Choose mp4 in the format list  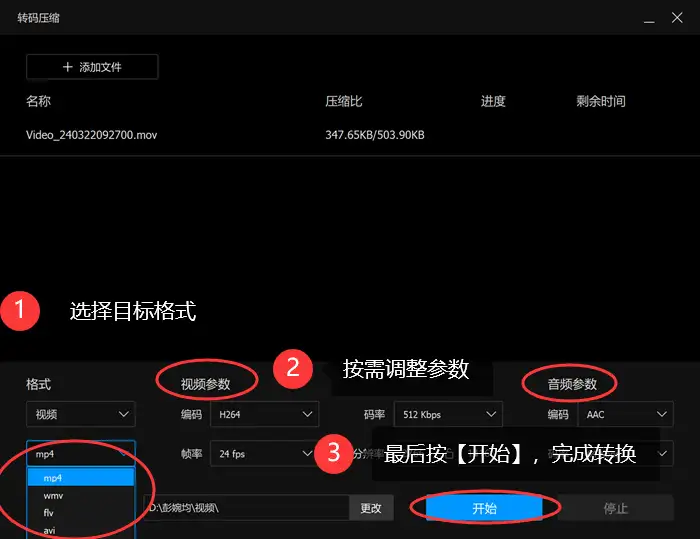click(x=81, y=478)
